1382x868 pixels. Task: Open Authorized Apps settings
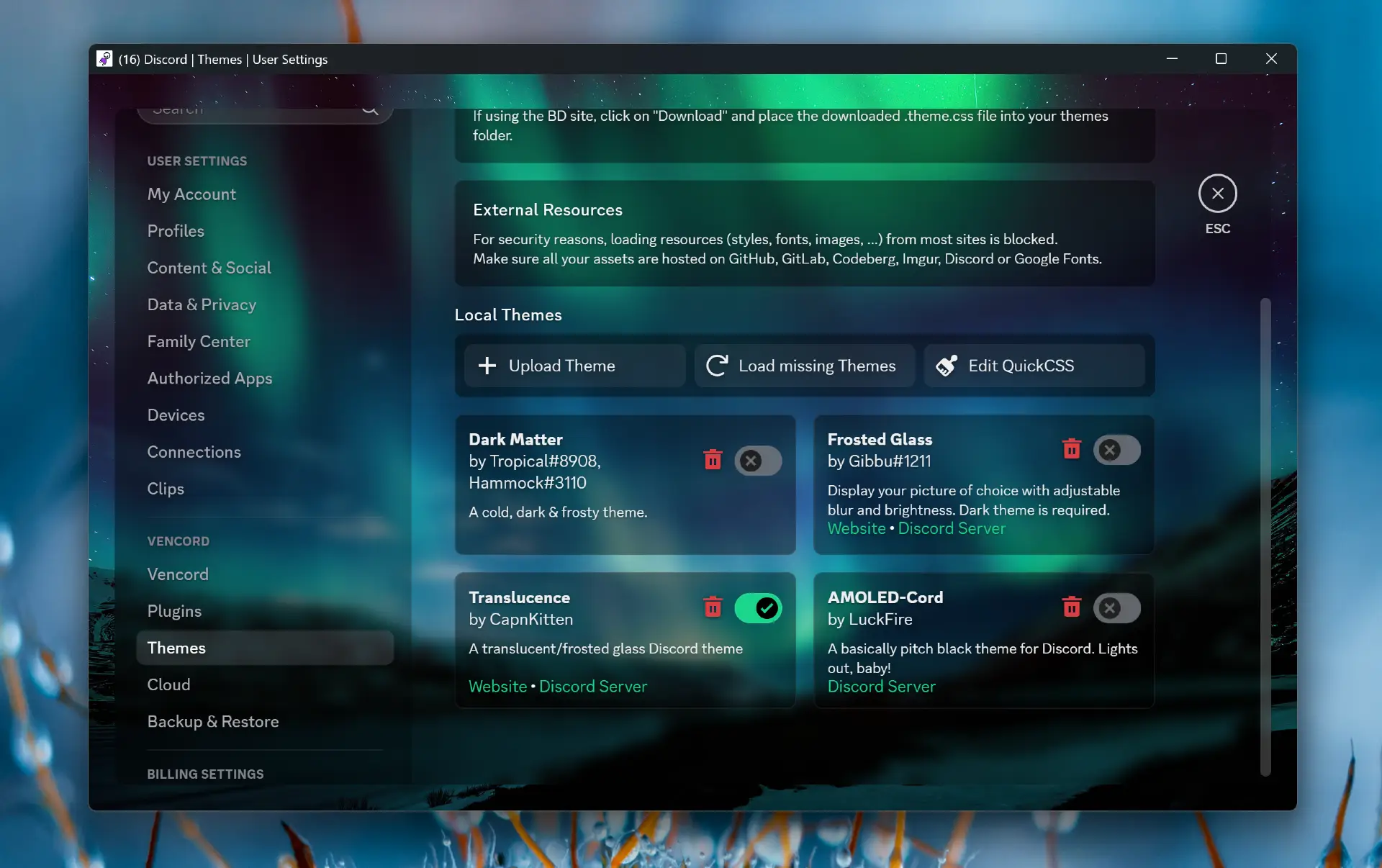[x=264, y=378]
